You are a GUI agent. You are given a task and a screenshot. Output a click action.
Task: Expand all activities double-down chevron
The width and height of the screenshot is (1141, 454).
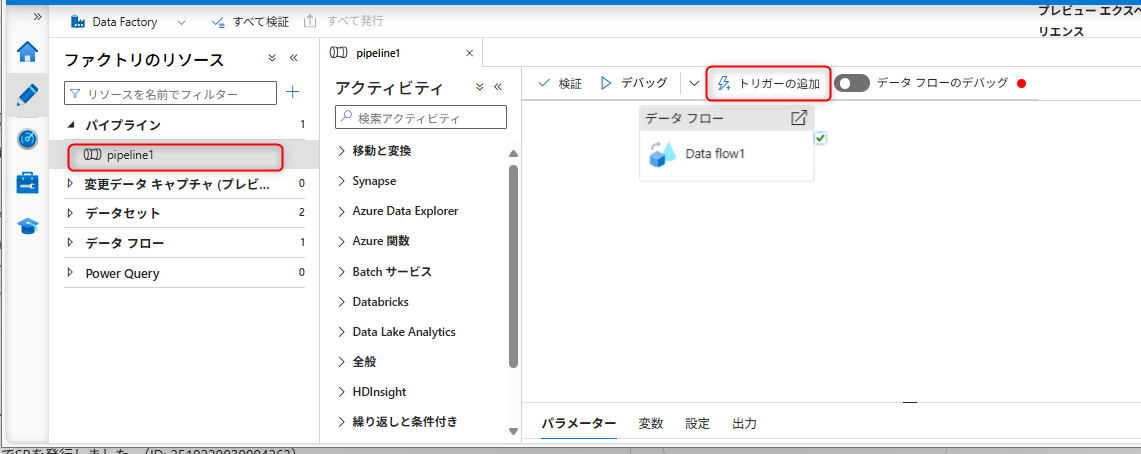(x=480, y=87)
